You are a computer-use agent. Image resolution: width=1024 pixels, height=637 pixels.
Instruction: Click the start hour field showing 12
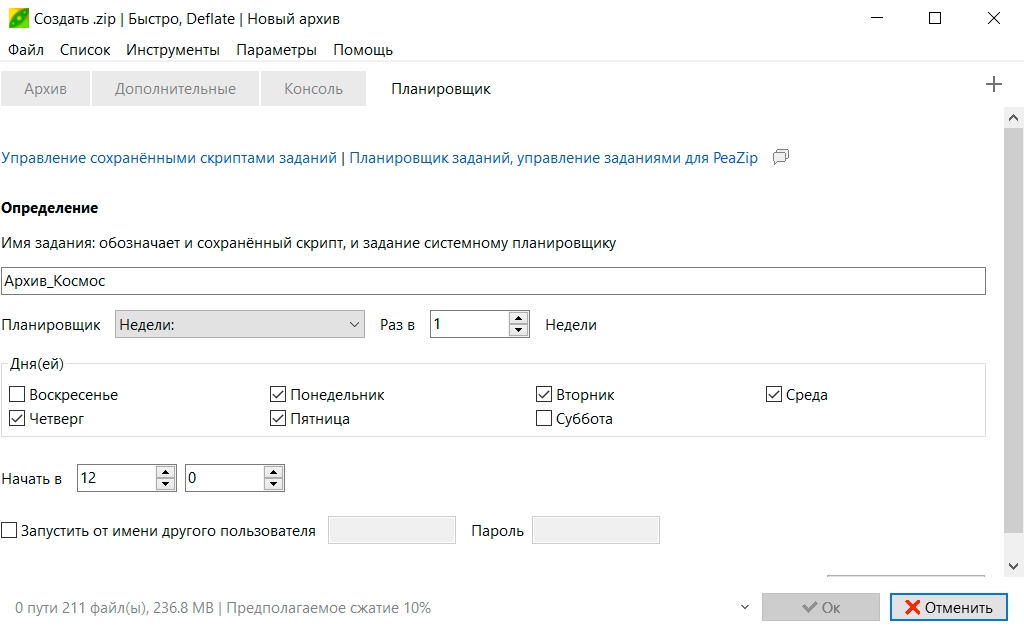pos(116,478)
